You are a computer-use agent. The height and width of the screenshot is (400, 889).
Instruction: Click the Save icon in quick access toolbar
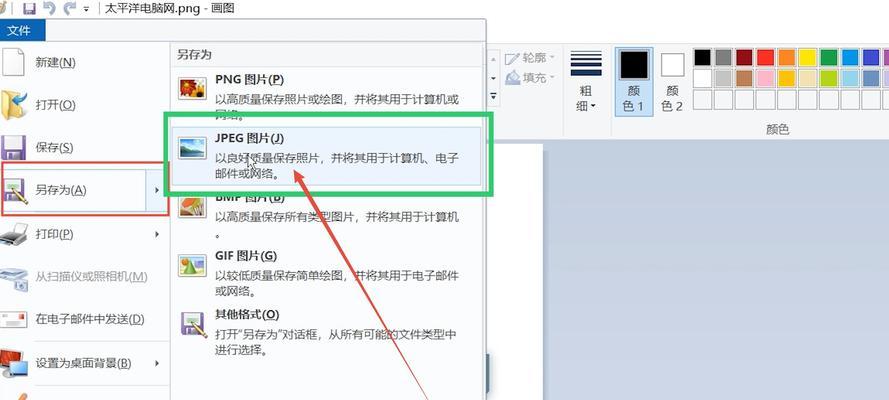[28, 8]
